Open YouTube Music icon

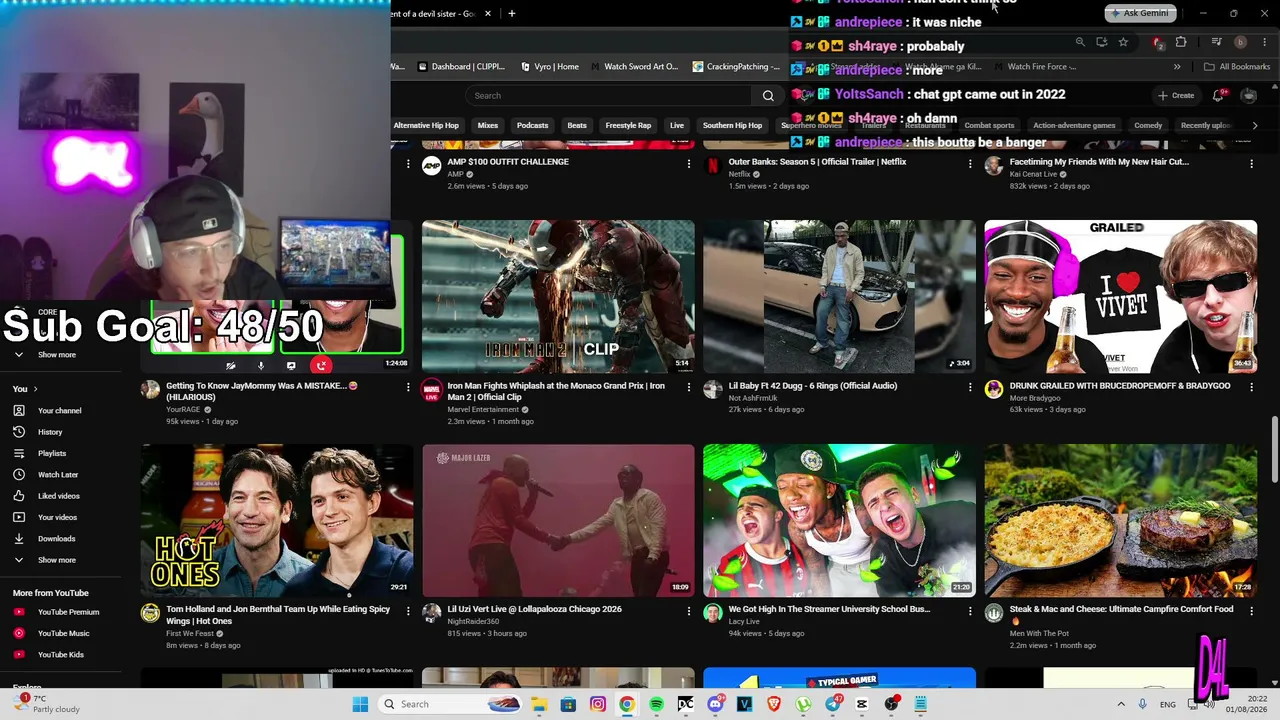tap(19, 633)
